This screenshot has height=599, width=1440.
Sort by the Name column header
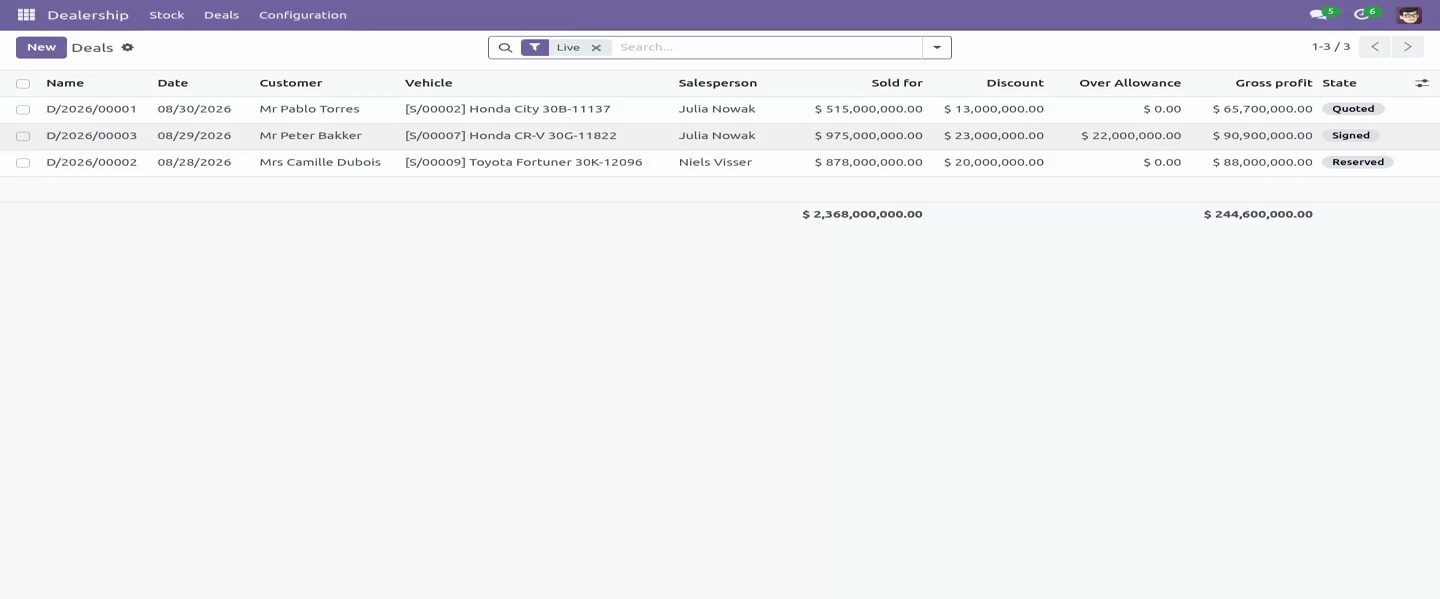(x=65, y=83)
